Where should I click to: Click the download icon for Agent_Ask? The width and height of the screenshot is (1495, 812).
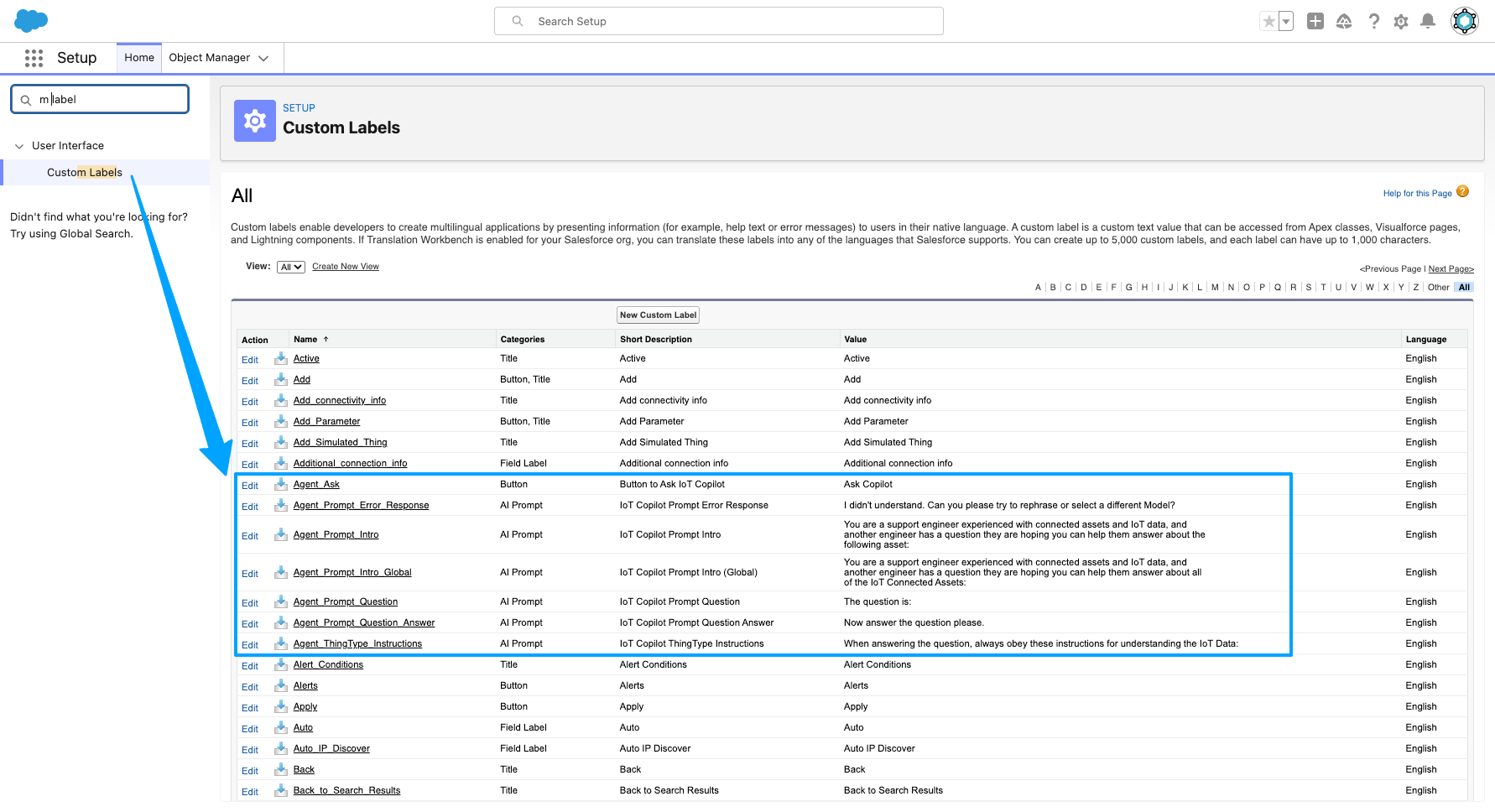(x=281, y=484)
